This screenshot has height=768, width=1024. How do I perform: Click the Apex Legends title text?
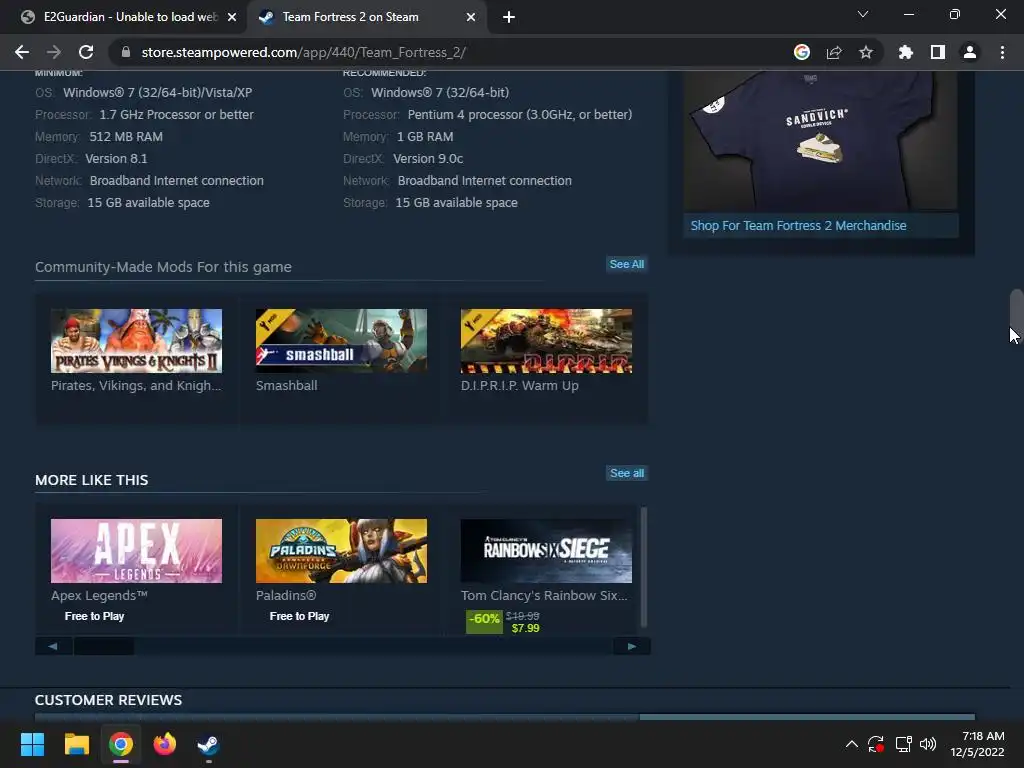pos(99,595)
